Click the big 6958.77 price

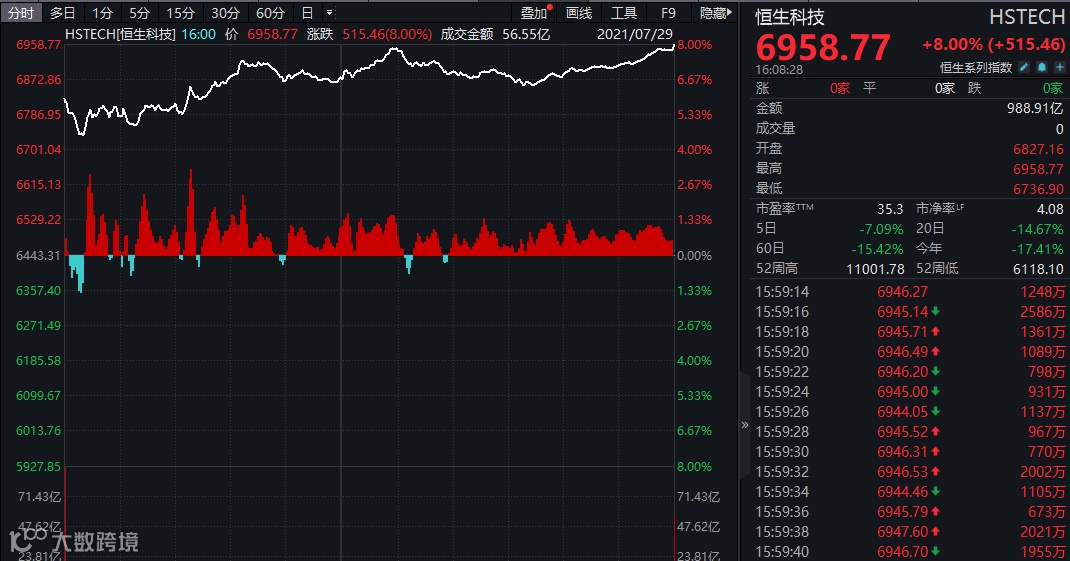(x=823, y=46)
